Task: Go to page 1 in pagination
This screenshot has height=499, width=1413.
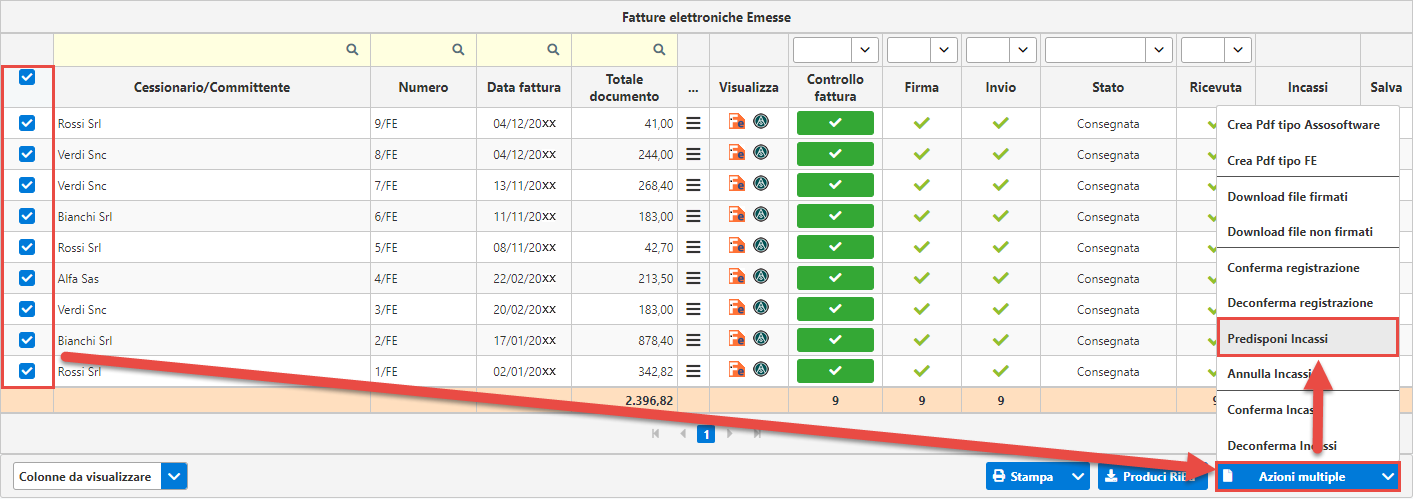Action: pos(706,434)
